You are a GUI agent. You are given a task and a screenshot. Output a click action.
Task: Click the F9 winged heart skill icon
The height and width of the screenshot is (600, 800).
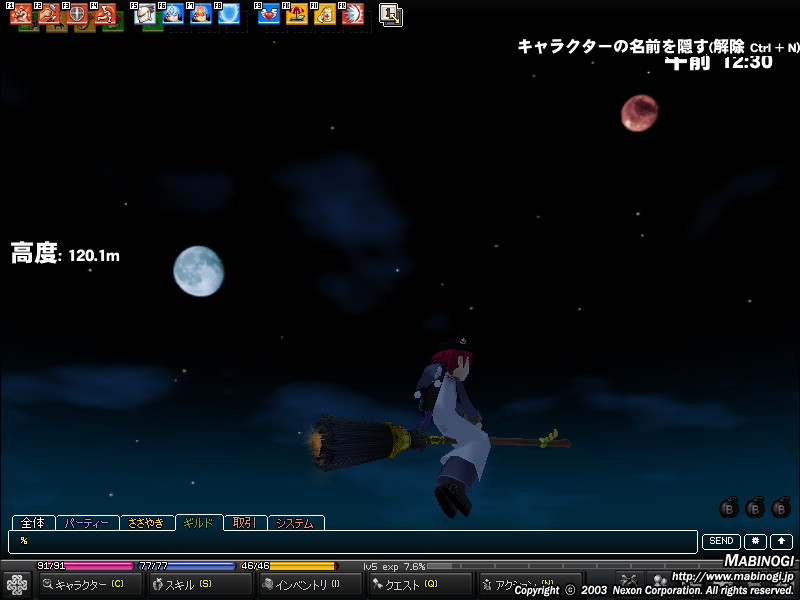tap(269, 14)
